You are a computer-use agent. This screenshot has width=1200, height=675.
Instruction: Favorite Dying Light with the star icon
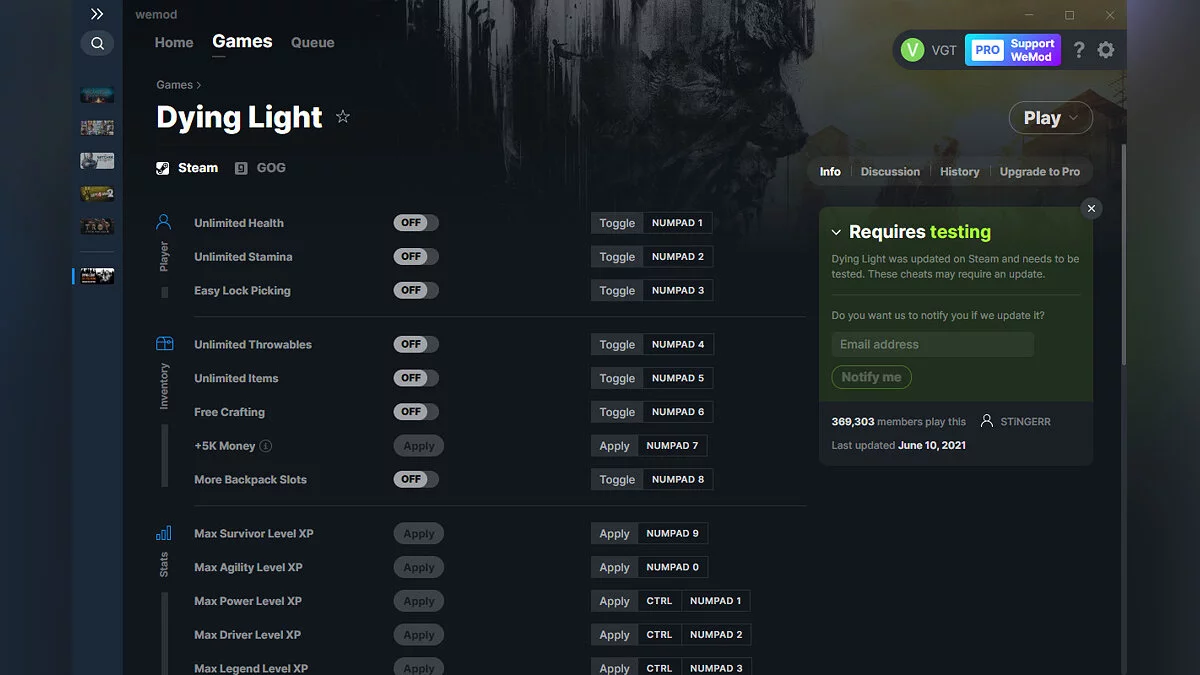(342, 116)
